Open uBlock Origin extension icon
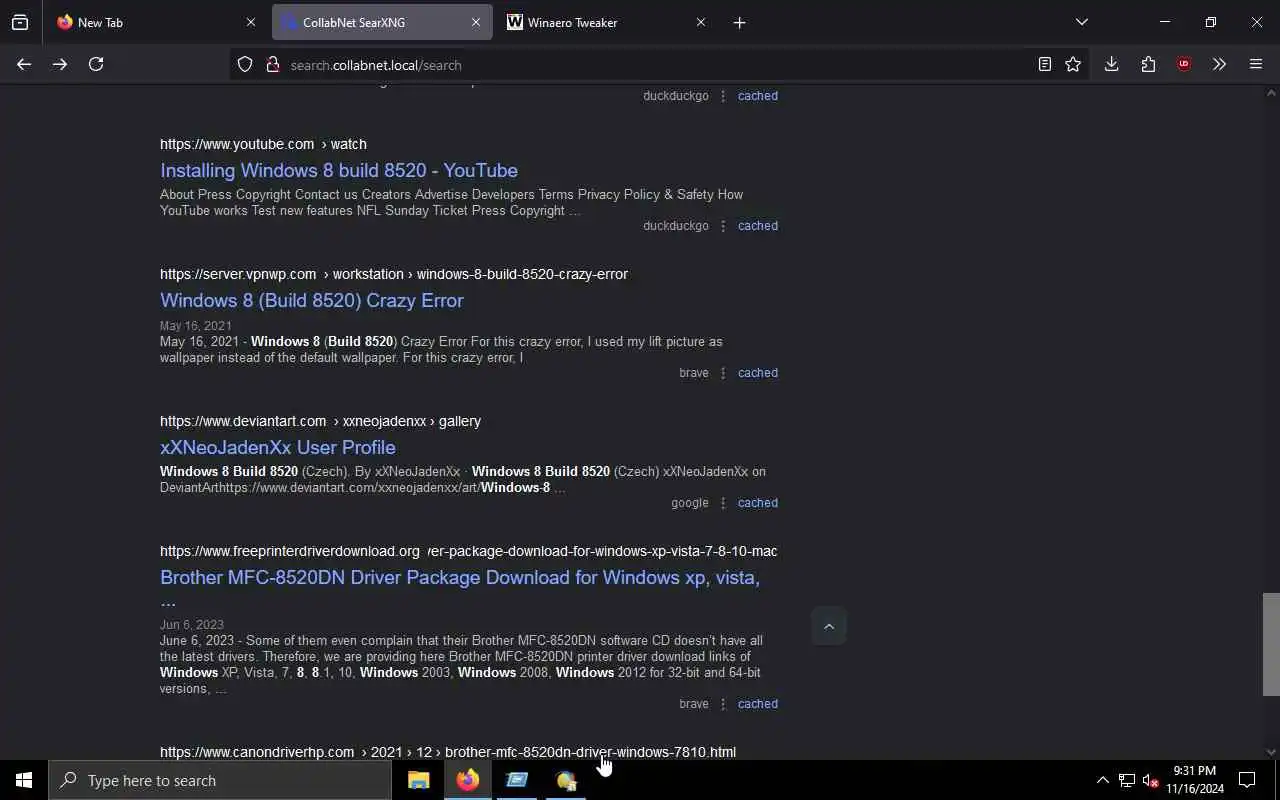The width and height of the screenshot is (1280, 800). [1184, 64]
